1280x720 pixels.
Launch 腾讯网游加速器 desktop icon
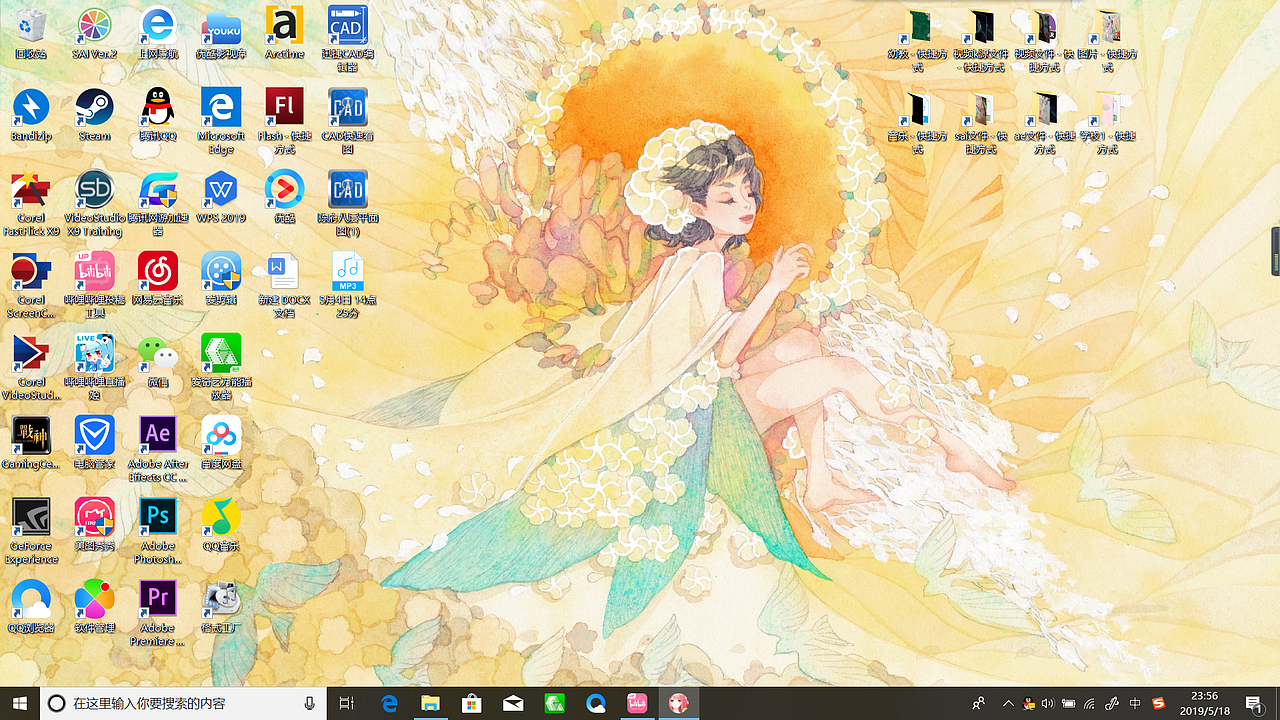[x=158, y=204]
